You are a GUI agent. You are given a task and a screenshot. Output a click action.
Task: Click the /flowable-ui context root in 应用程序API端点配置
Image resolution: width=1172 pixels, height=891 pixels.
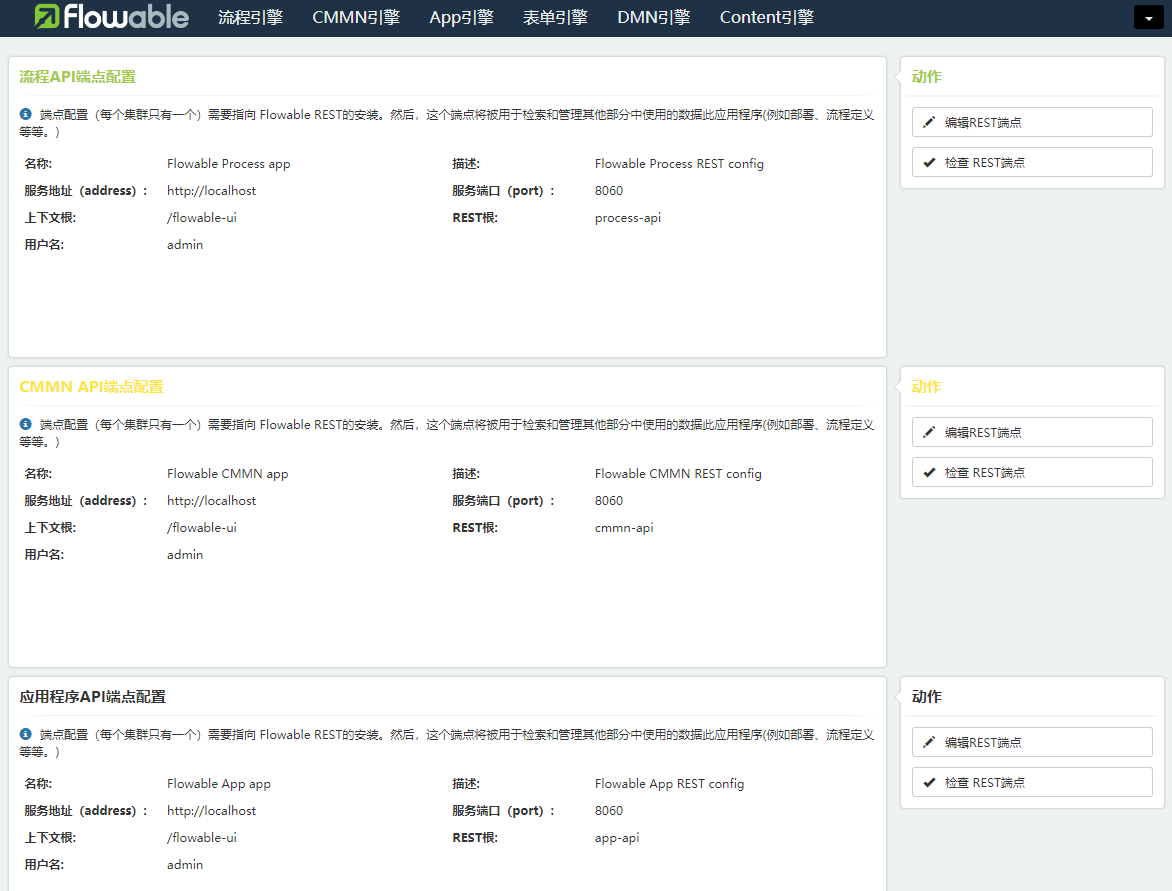click(202, 838)
